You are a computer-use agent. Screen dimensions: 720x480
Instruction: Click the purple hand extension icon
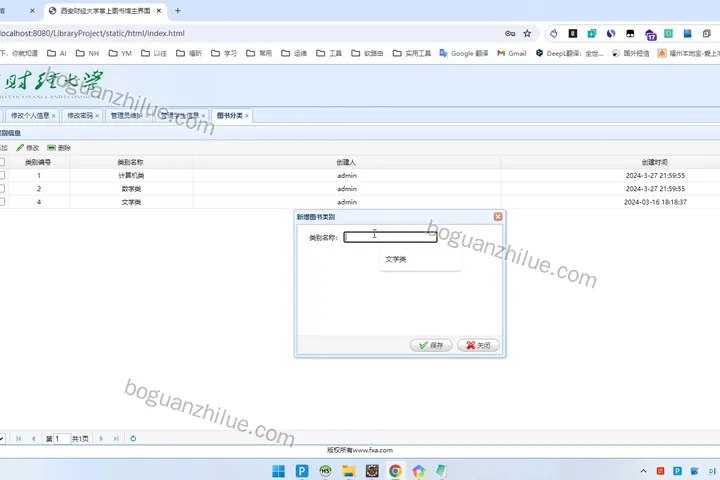[x=554, y=33]
